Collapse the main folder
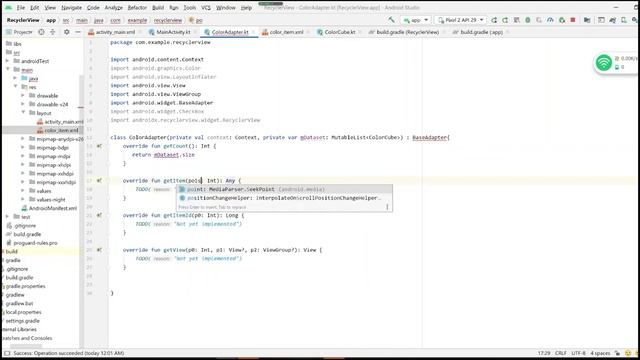This screenshot has height=360, width=640. coord(7,69)
